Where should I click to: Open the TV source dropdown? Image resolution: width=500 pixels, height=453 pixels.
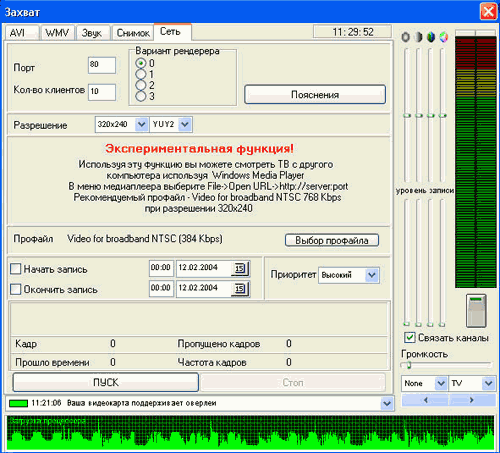click(489, 383)
